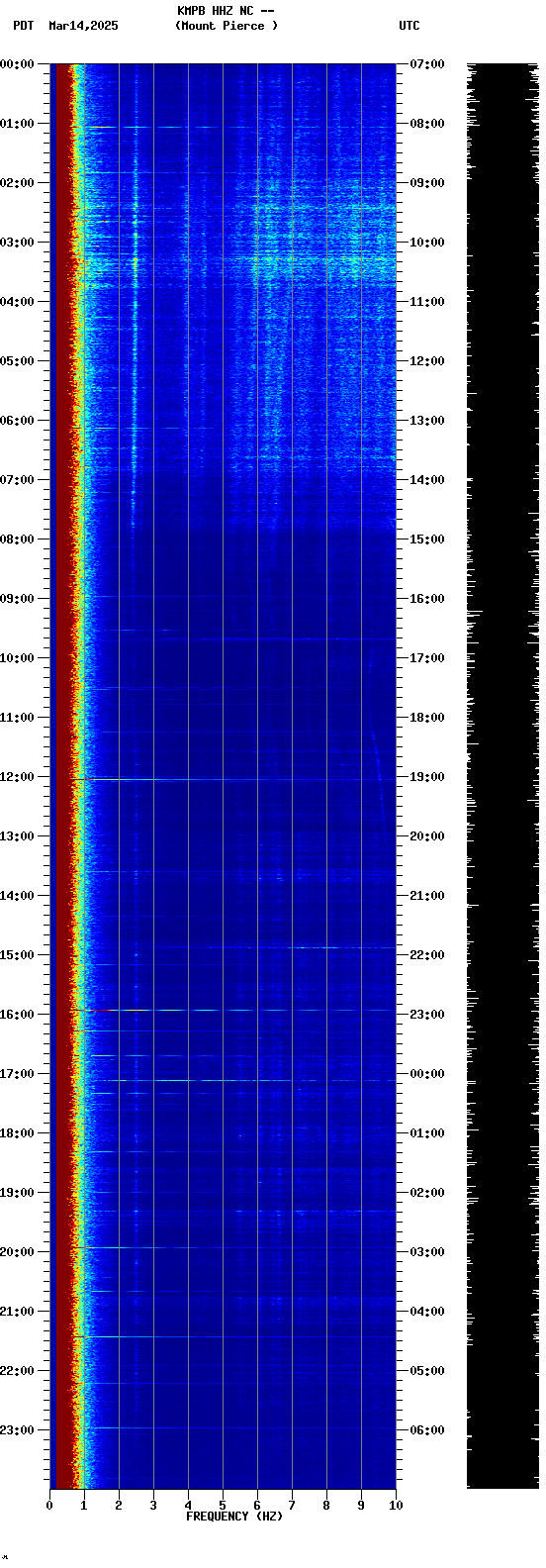Click the Mar14,2025 date label
The image size is (546, 1568).
83,26
